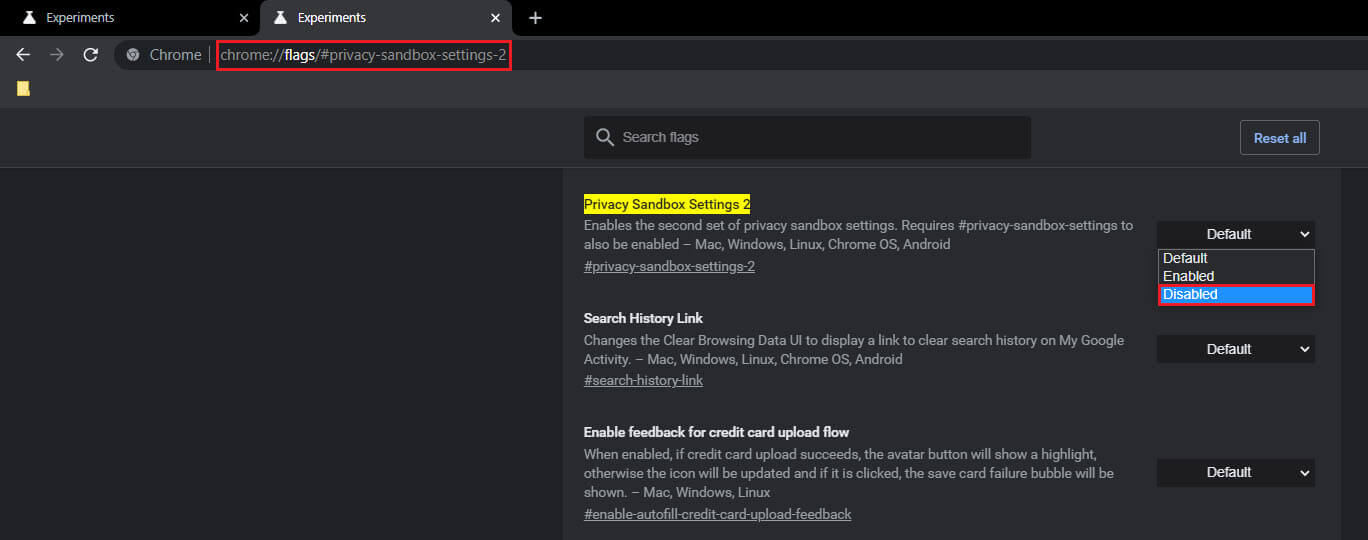Follow the #search-history-link anchor
The image size is (1368, 540).
(643, 380)
